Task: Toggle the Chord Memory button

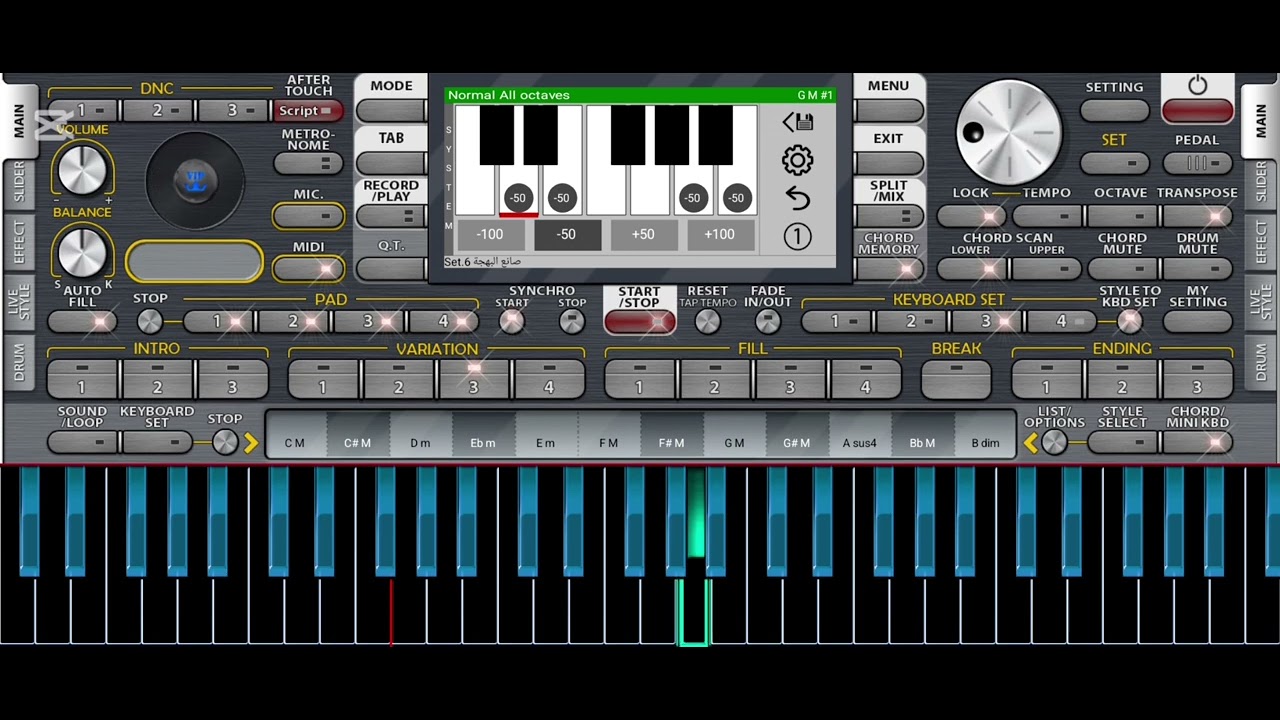Action: click(888, 268)
